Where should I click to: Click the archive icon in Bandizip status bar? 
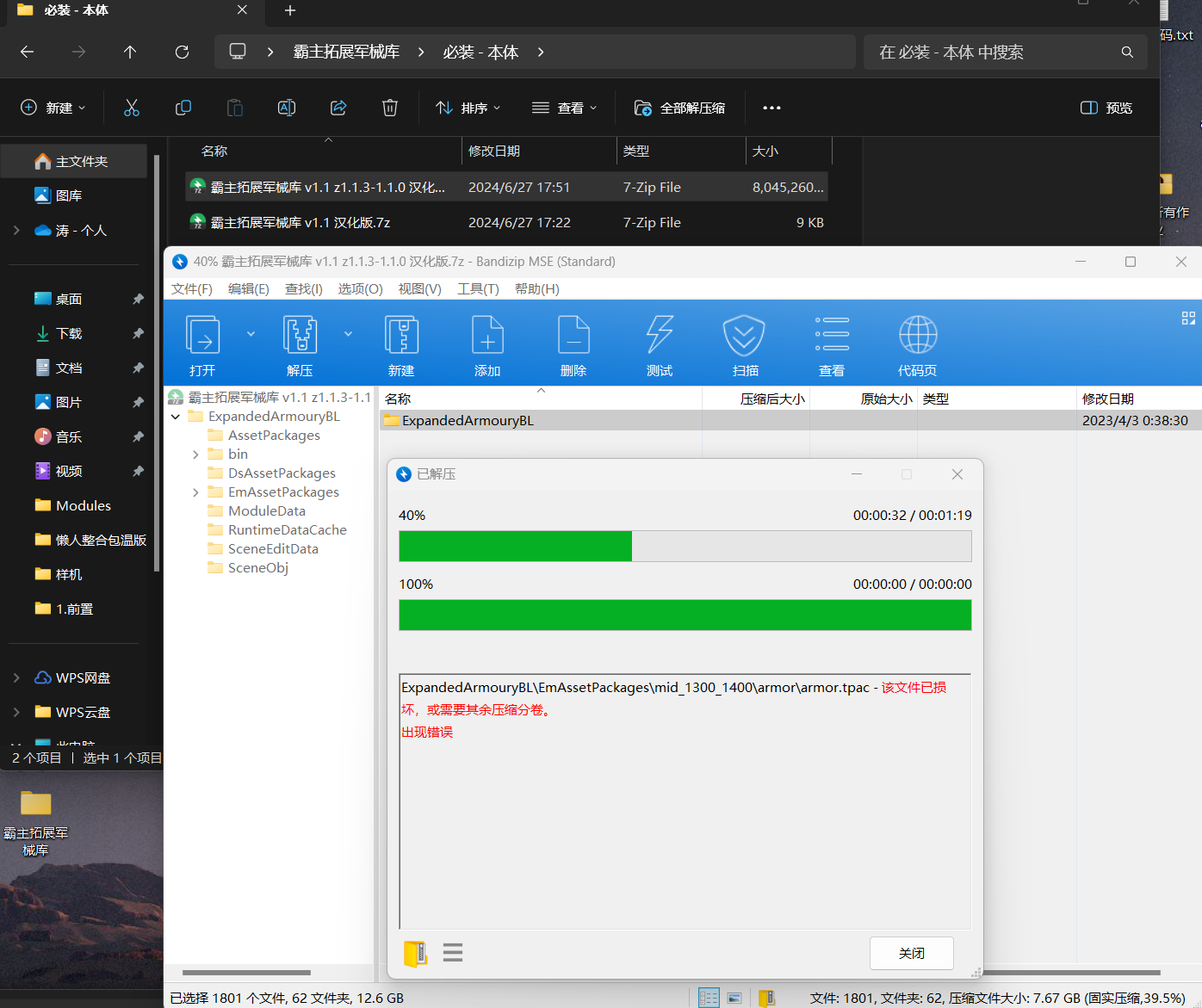pos(766,999)
